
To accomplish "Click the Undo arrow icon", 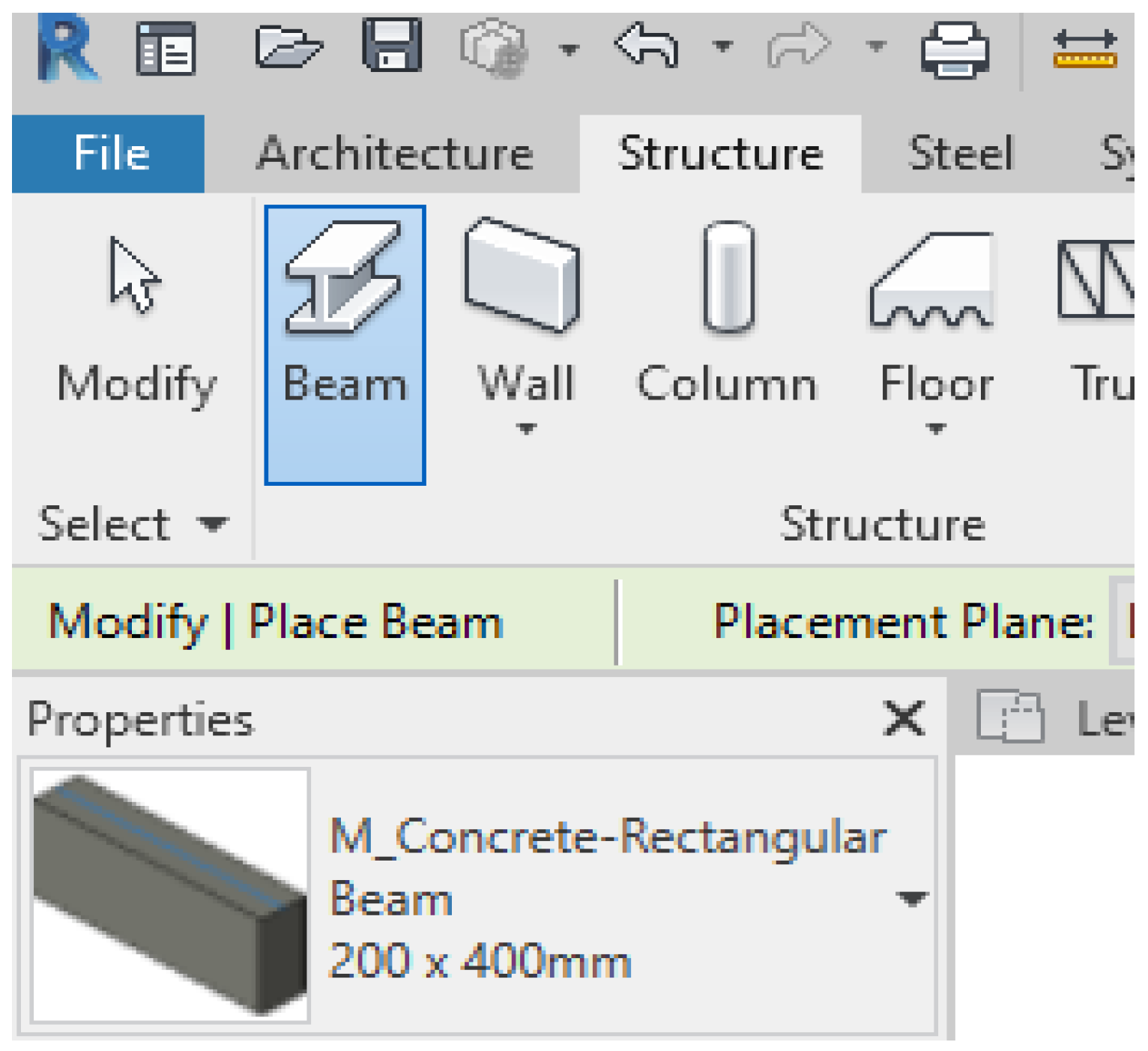I will pos(647,46).
